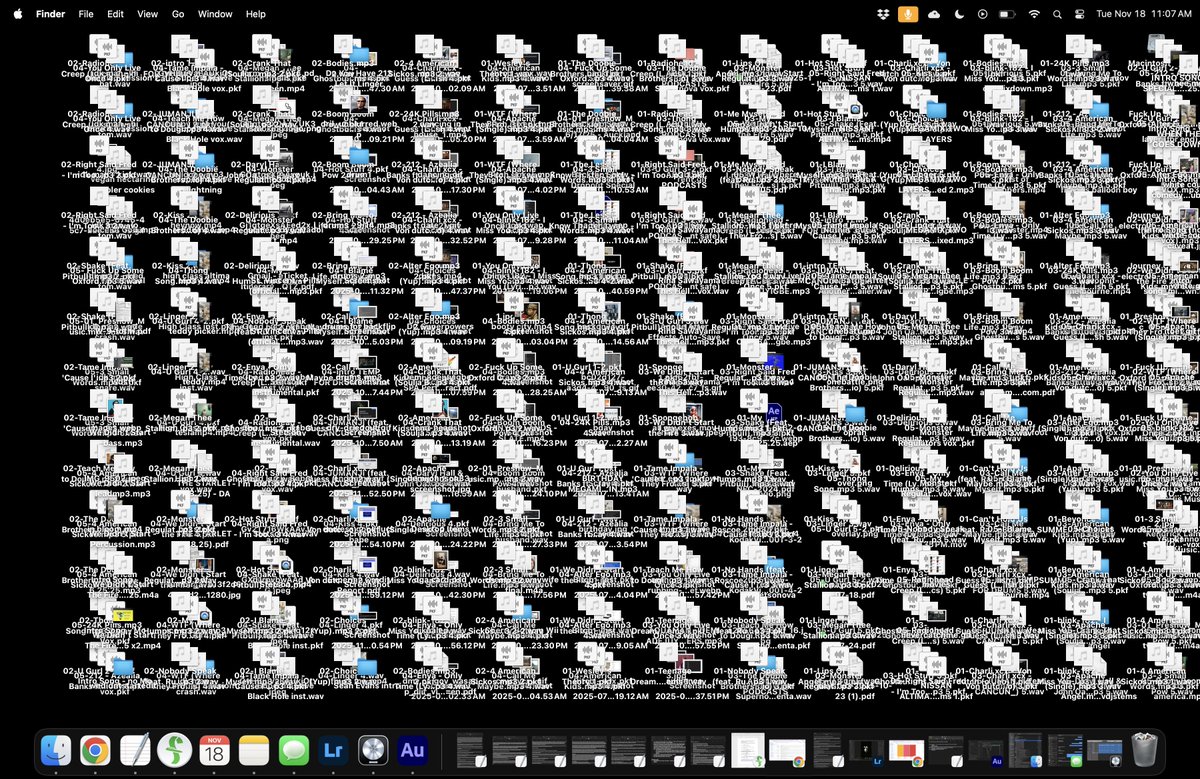Open the Finder menu

click(x=50, y=14)
